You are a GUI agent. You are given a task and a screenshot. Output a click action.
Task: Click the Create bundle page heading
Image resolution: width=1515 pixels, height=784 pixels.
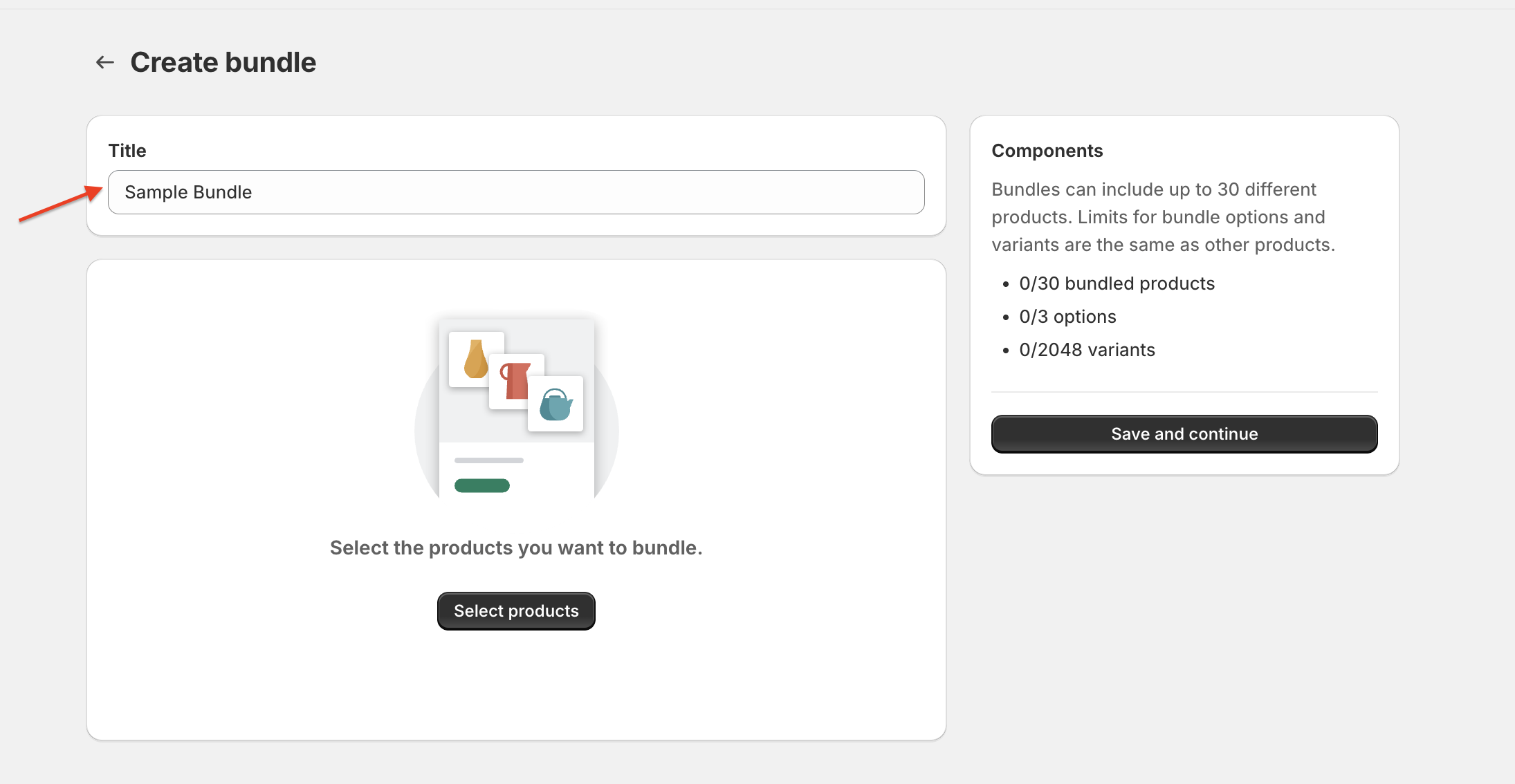coord(223,62)
